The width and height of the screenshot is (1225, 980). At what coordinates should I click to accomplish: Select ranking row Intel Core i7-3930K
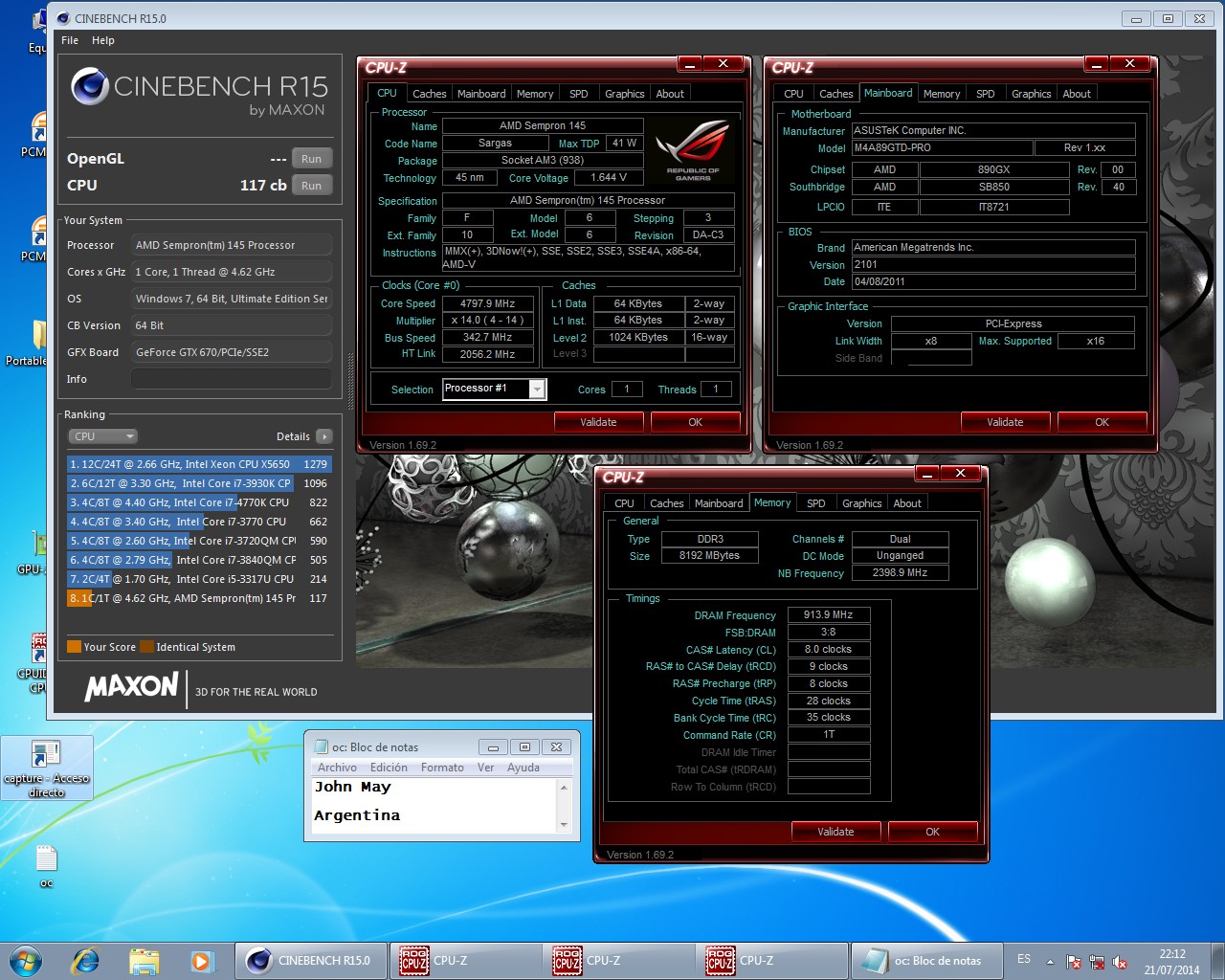click(x=199, y=483)
